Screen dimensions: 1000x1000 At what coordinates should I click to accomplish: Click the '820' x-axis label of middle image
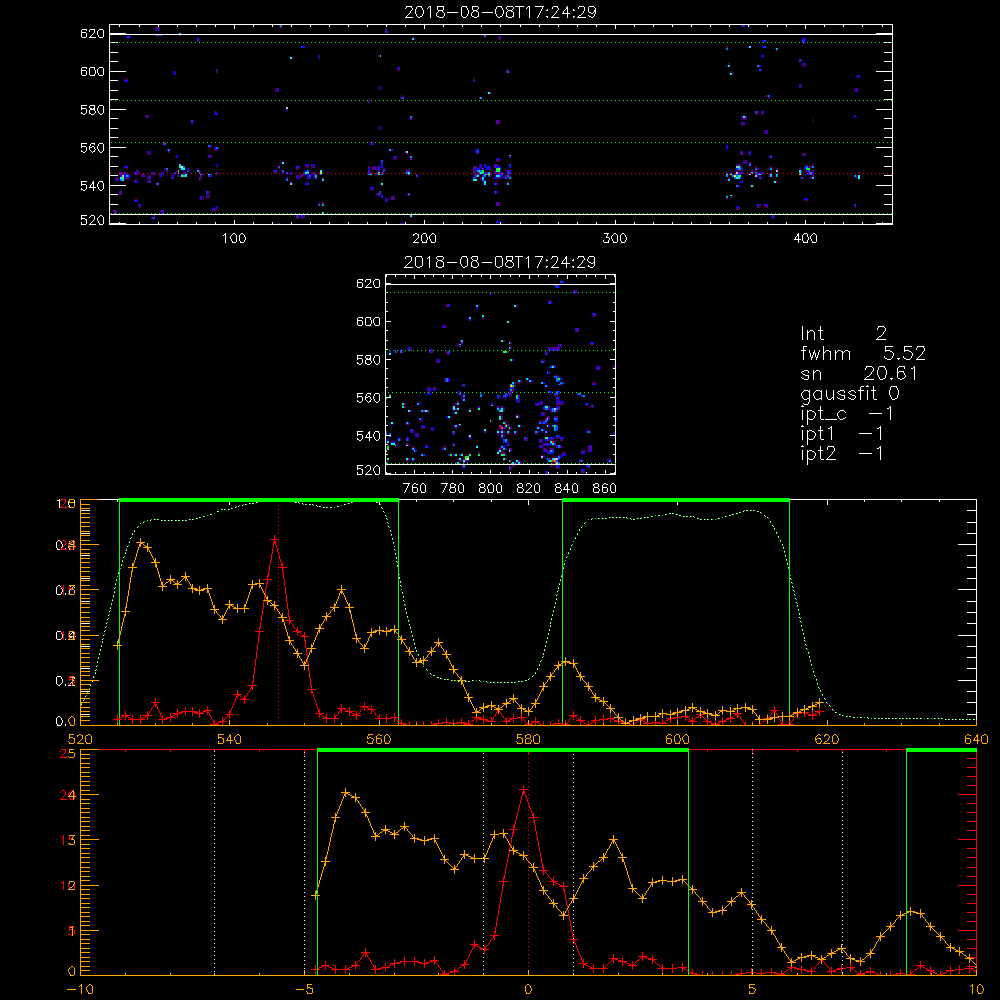529,489
